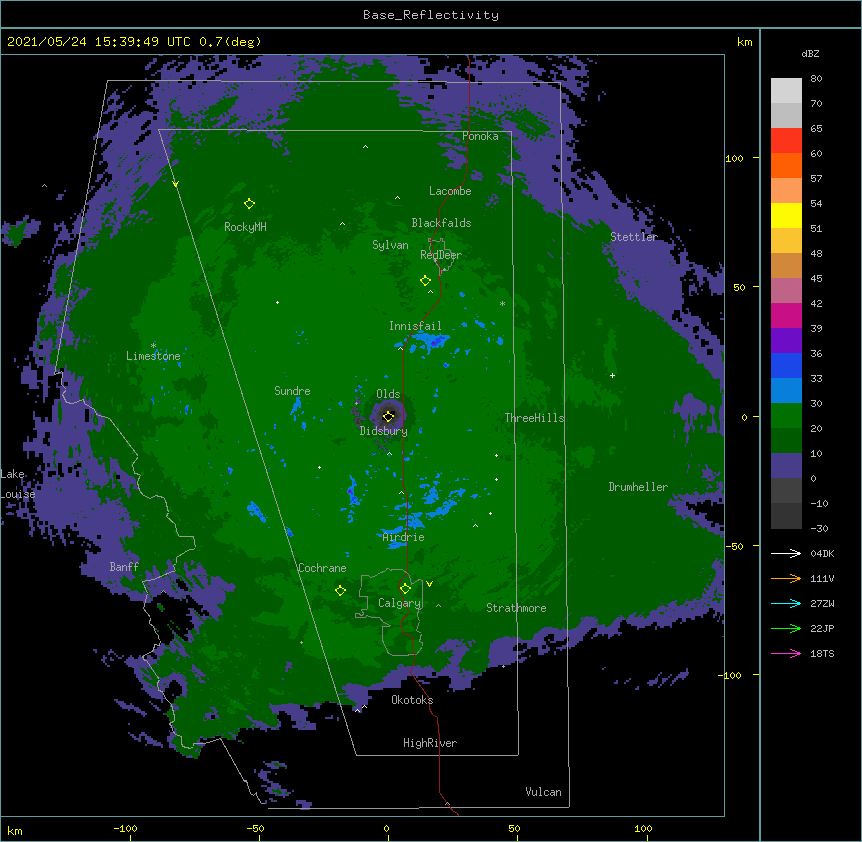Image resolution: width=862 pixels, height=842 pixels.
Task: Pick the bright yellow swatch below 54 dBZ
Action: [786, 215]
